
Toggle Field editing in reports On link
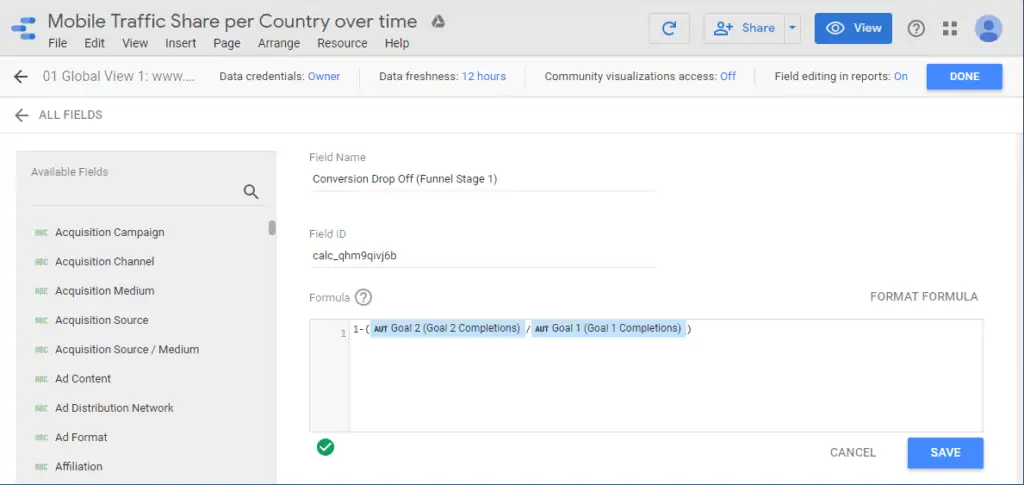tap(901, 76)
